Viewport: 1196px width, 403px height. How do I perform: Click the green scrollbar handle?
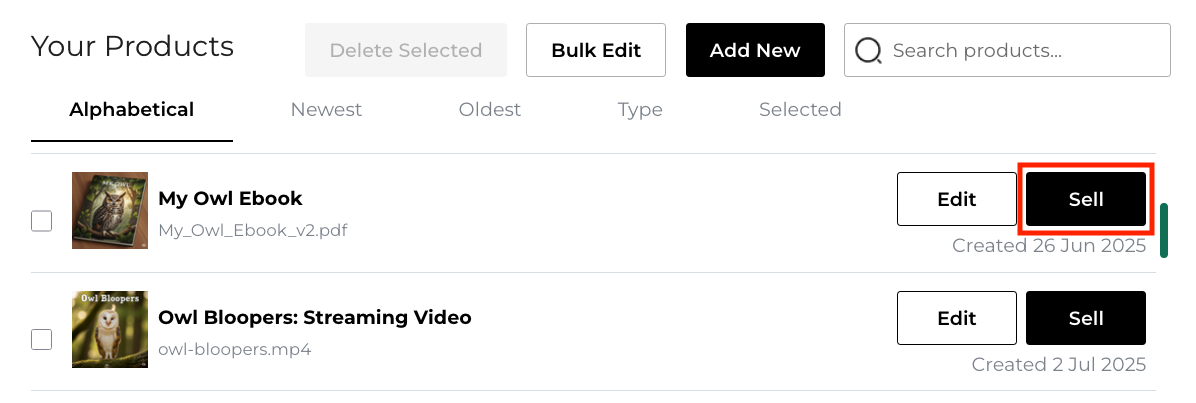pyautogui.click(x=1164, y=230)
